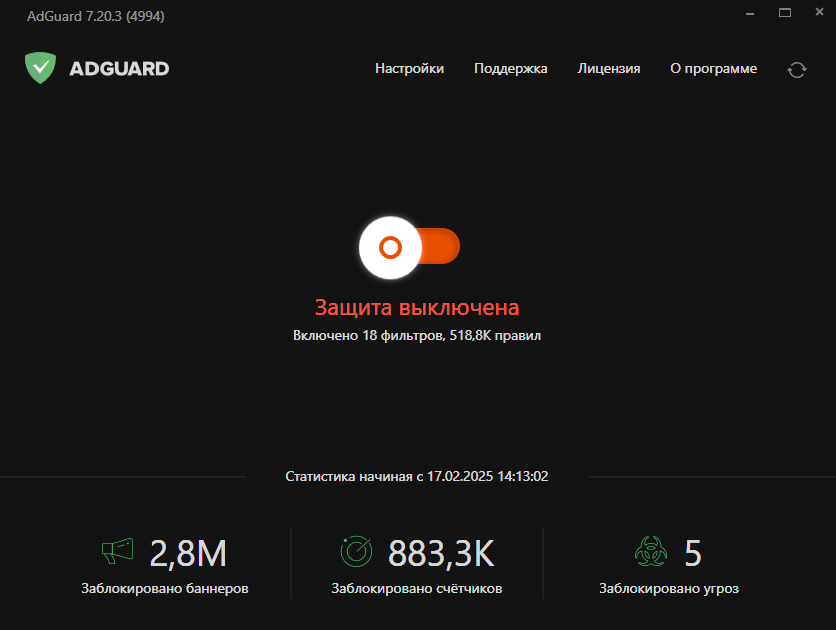This screenshot has width=836, height=630.
Task: Click the biohazard blocked threats icon
Action: coord(651,551)
